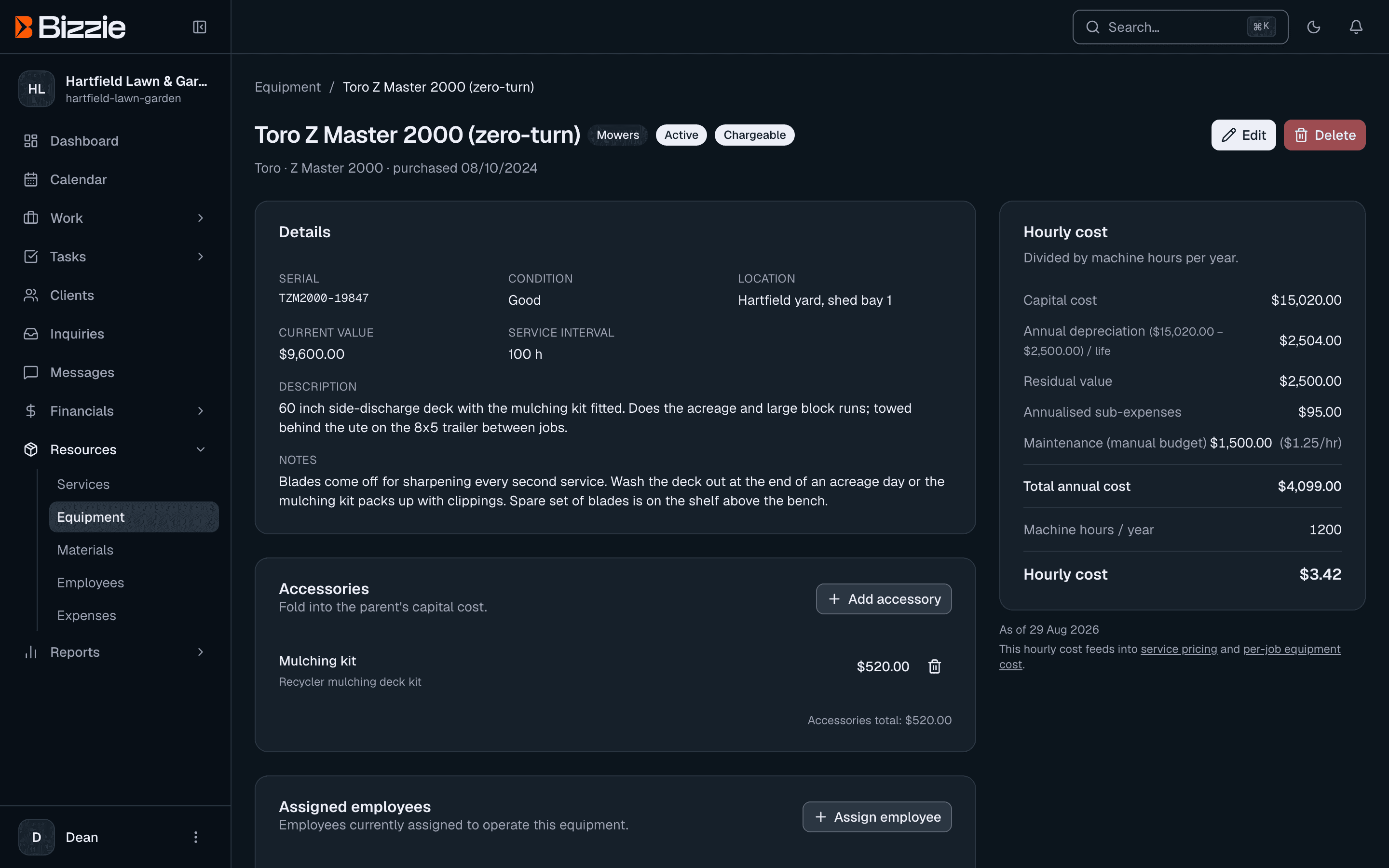1389x868 pixels.
Task: Click the Work briefcase icon
Action: (31, 218)
